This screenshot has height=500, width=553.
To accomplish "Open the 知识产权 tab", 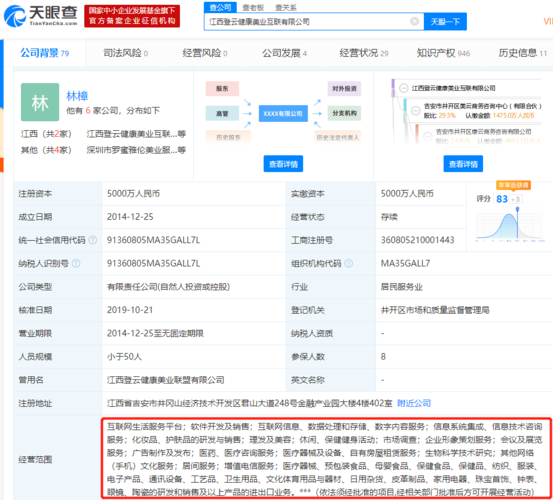I will (x=443, y=53).
